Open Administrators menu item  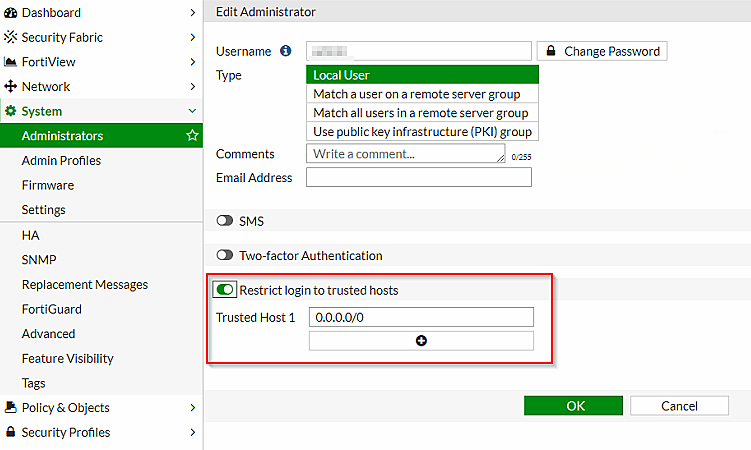point(101,135)
